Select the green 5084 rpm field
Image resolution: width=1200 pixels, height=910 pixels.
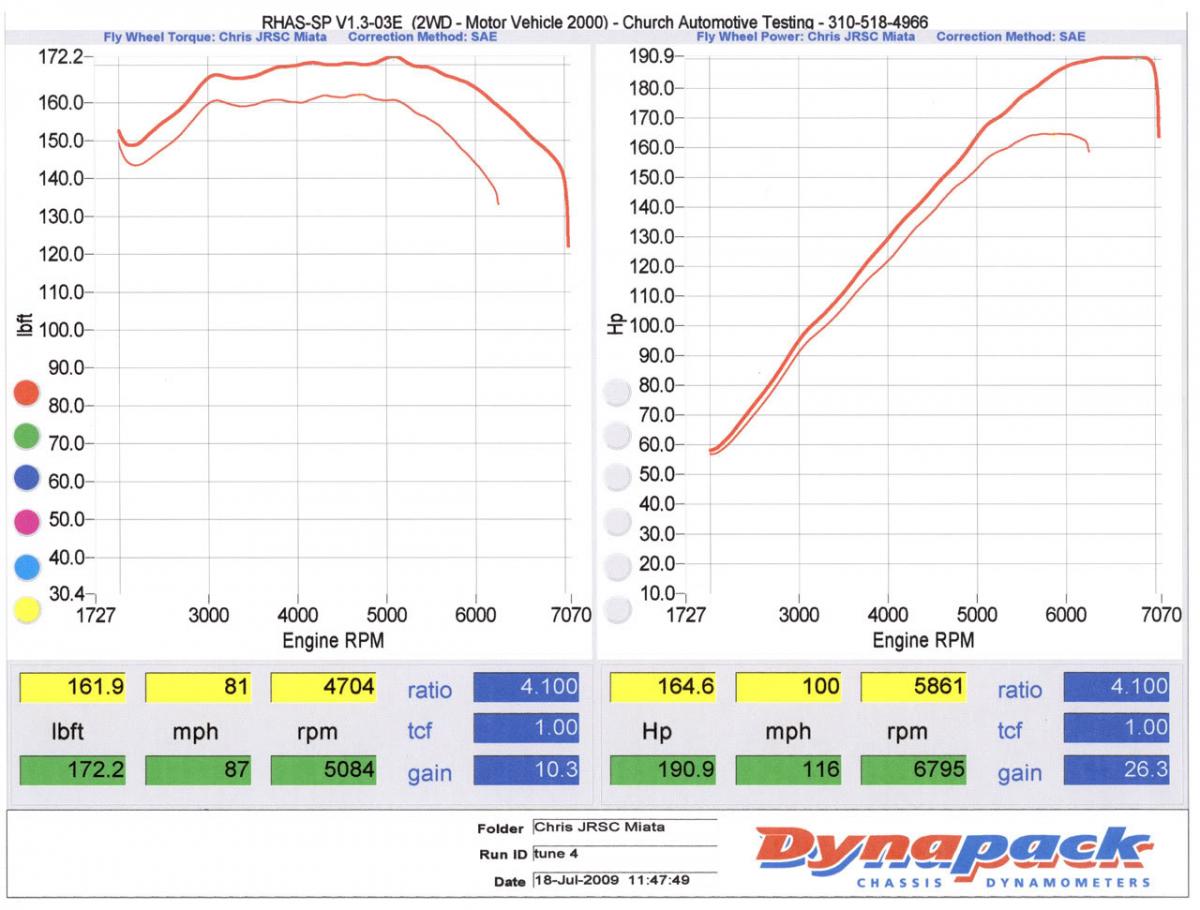tap(323, 770)
